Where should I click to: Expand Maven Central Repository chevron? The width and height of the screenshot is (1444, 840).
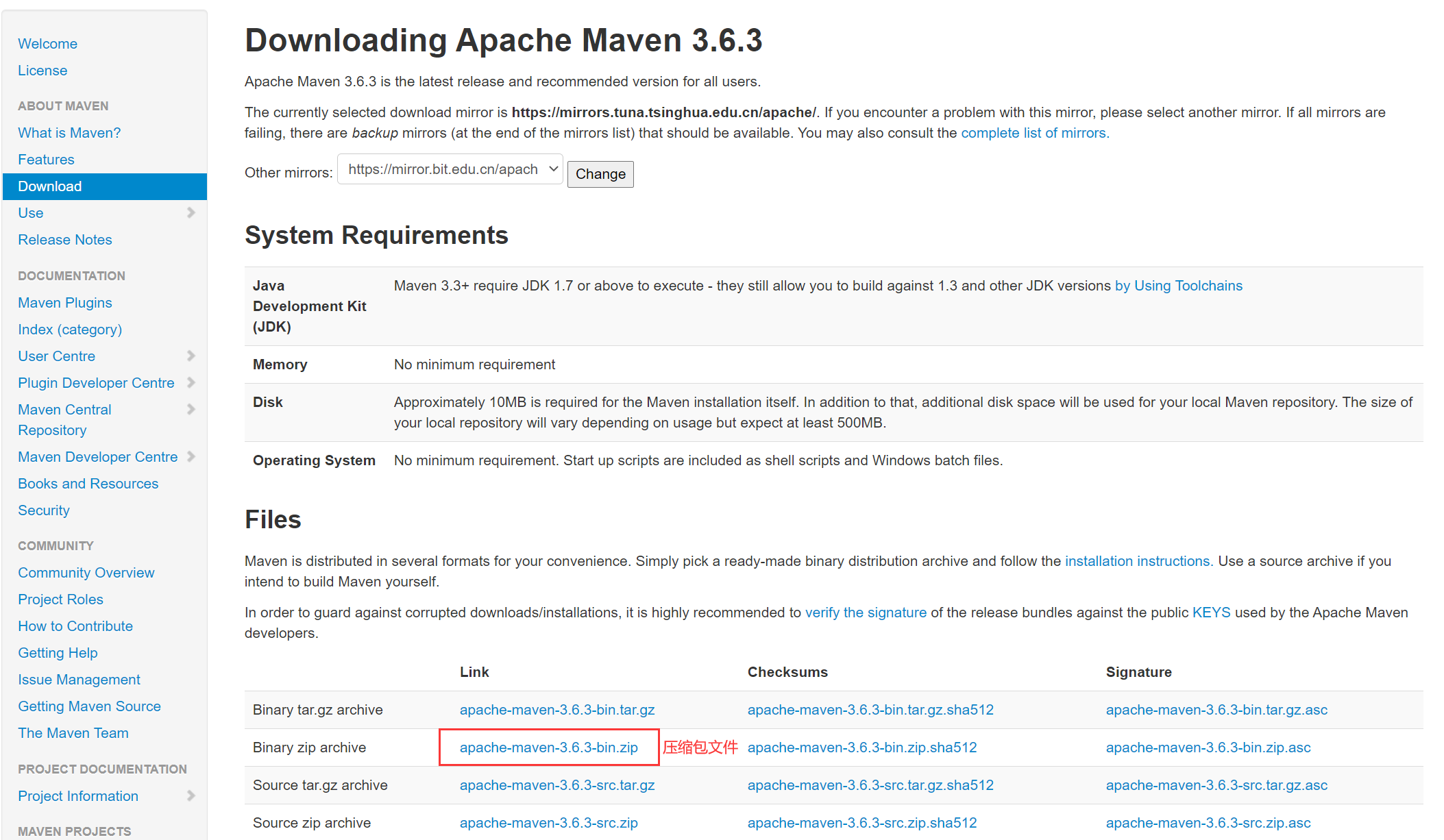(191, 409)
